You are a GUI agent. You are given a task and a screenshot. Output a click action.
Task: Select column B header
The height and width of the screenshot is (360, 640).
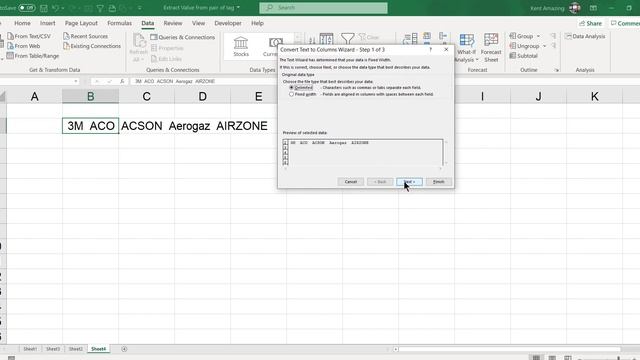tap(91, 96)
